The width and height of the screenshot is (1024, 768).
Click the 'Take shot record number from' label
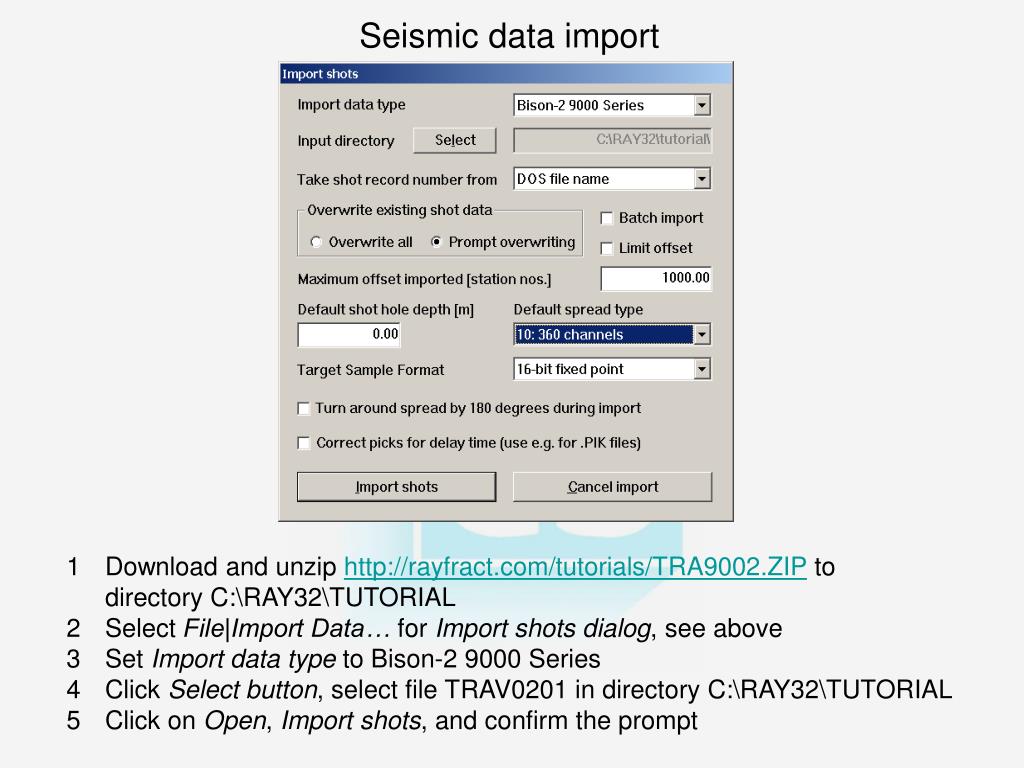pyautogui.click(x=397, y=180)
